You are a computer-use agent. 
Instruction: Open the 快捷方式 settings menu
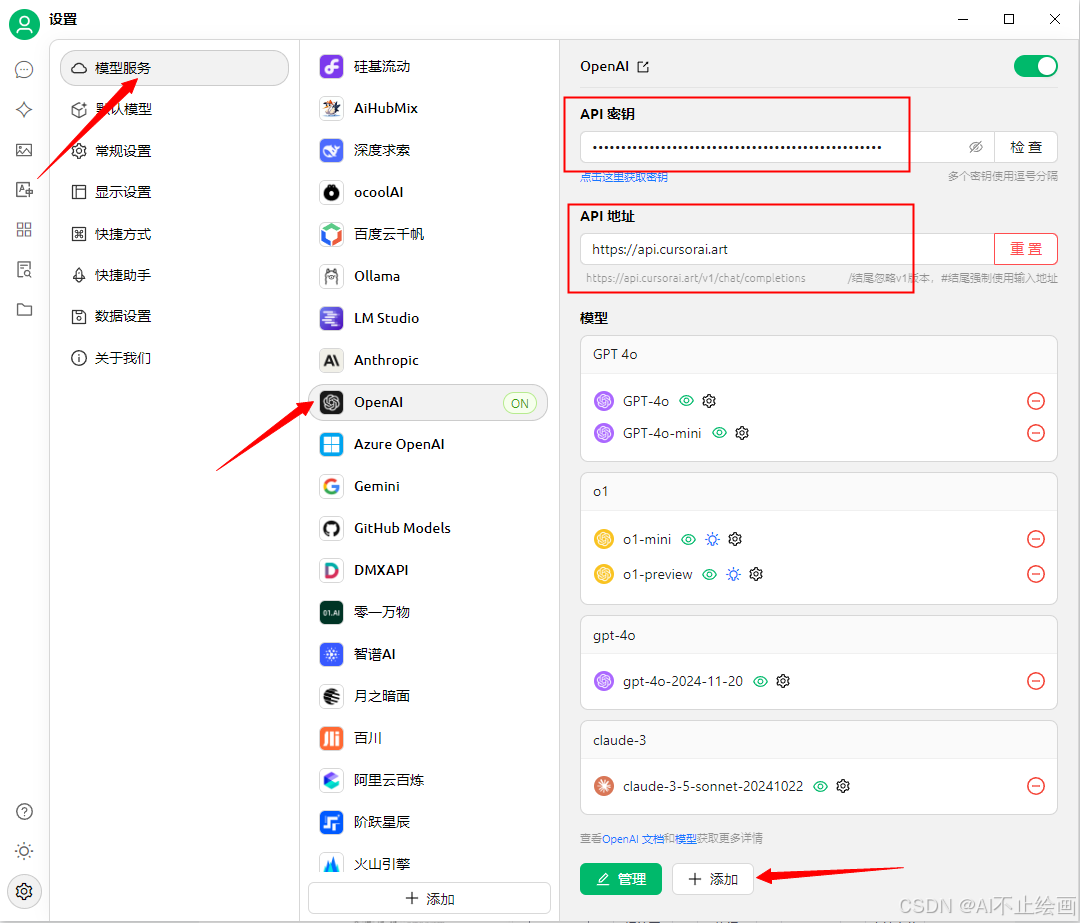(x=174, y=234)
